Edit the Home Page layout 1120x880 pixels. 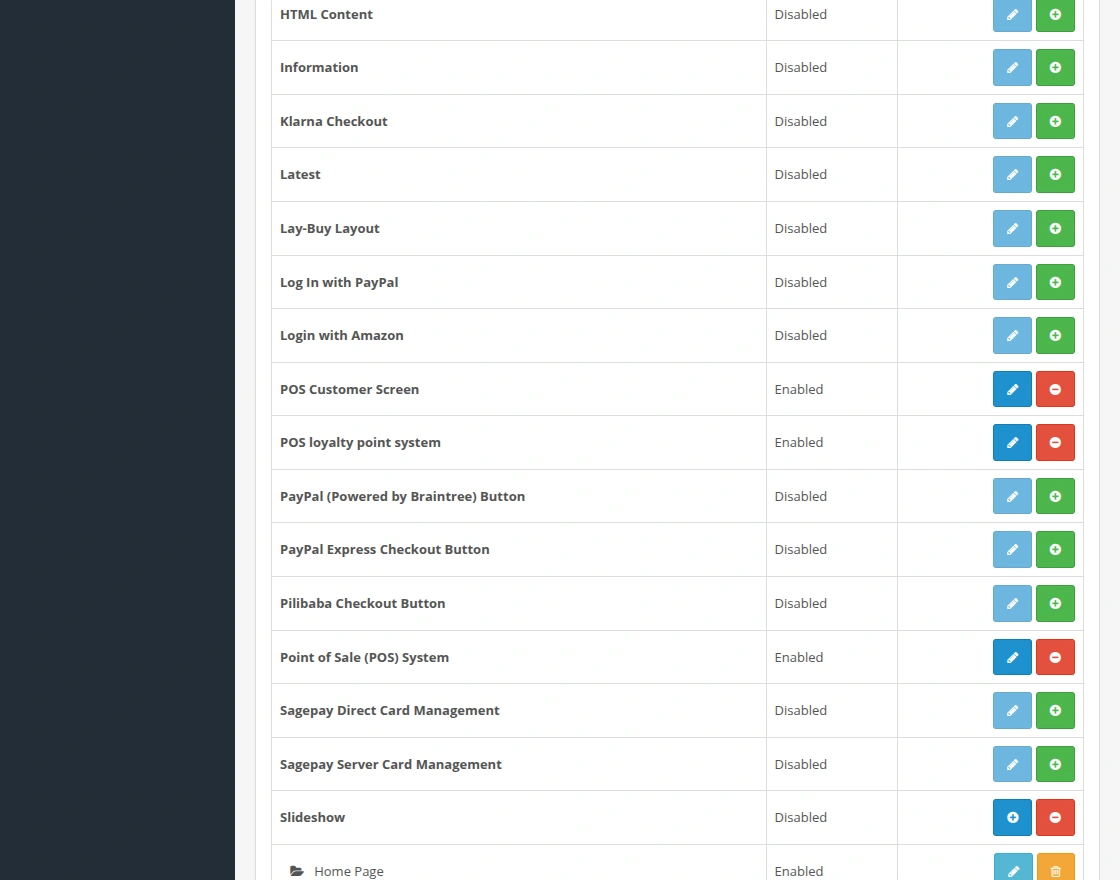tap(1012, 870)
